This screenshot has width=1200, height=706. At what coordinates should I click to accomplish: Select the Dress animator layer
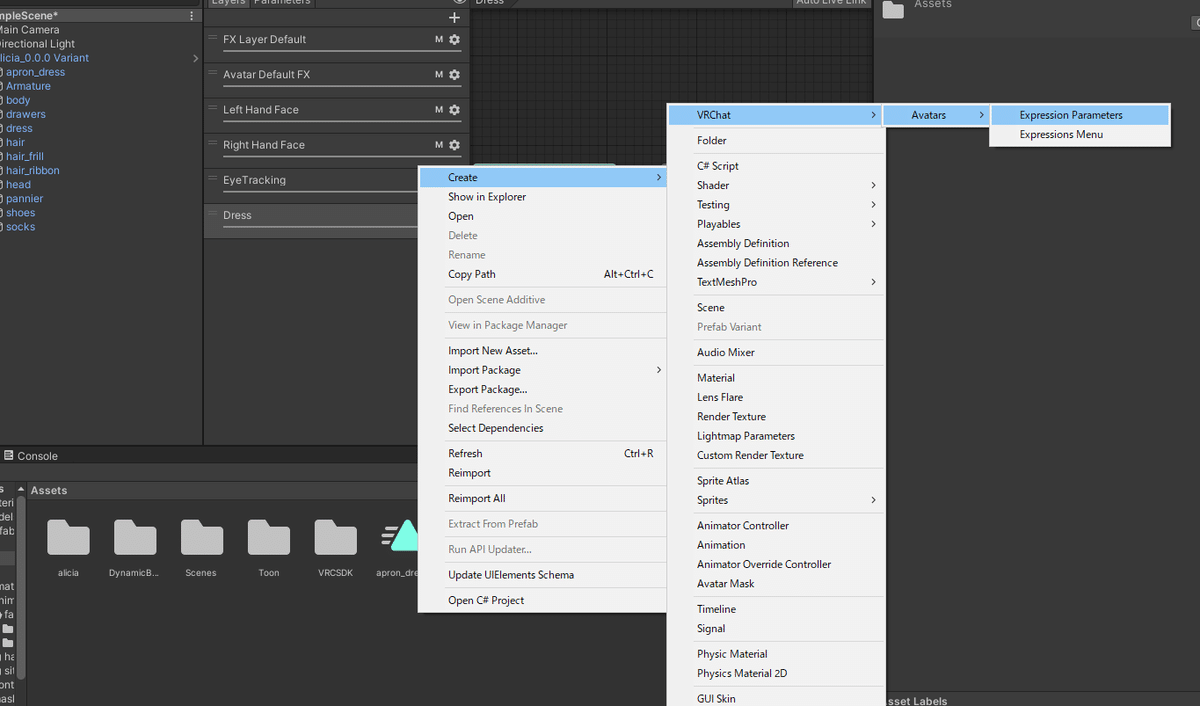(311, 221)
